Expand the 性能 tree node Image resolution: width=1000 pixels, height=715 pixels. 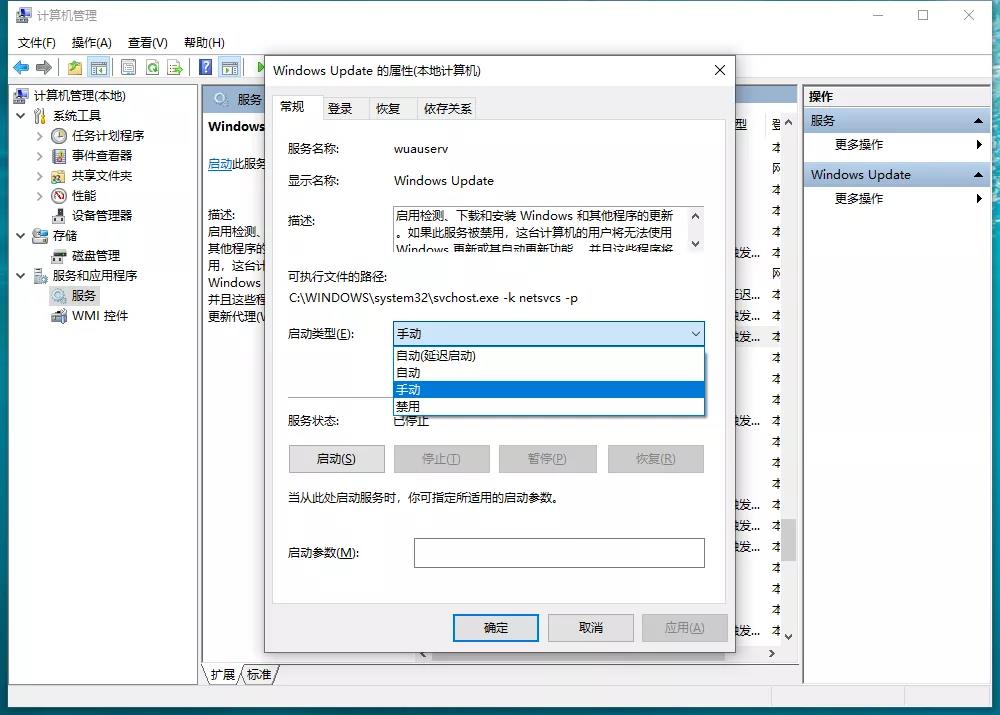39,196
